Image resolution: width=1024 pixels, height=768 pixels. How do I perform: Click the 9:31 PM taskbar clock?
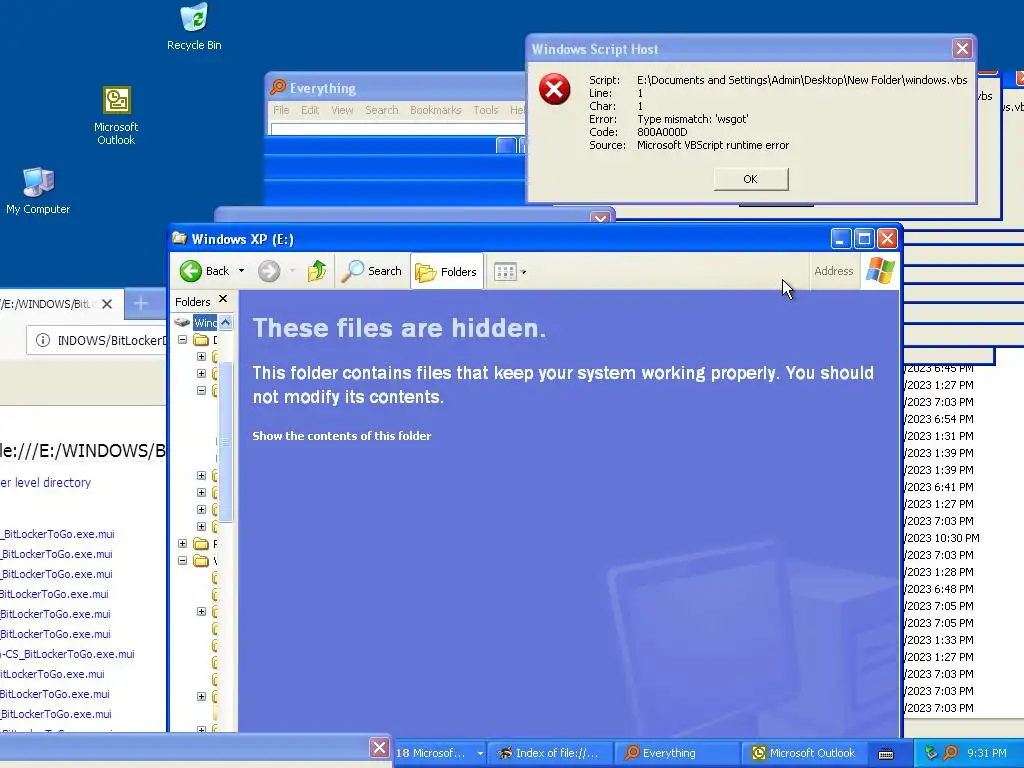coord(987,753)
